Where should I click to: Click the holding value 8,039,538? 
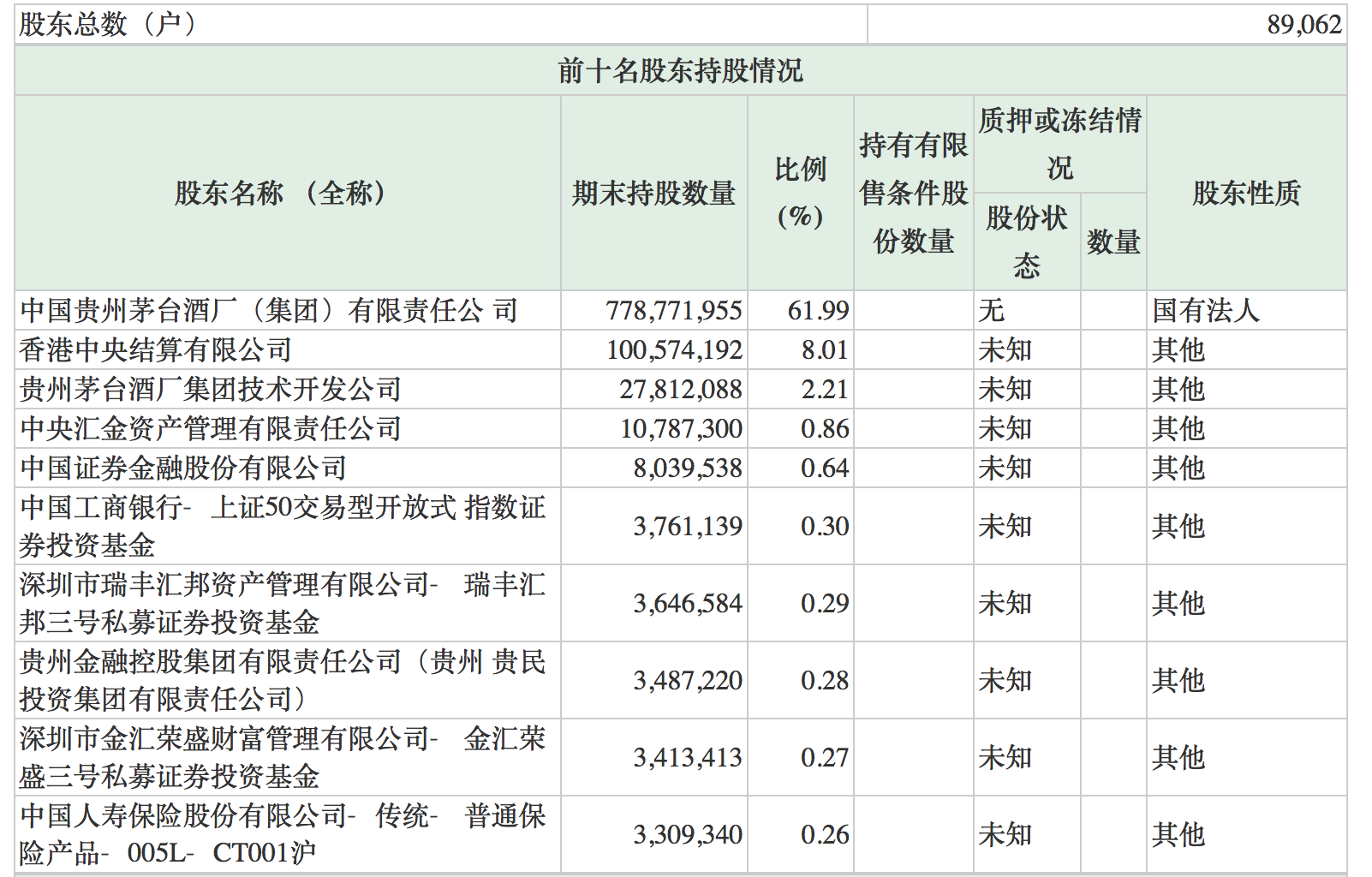pos(688,468)
